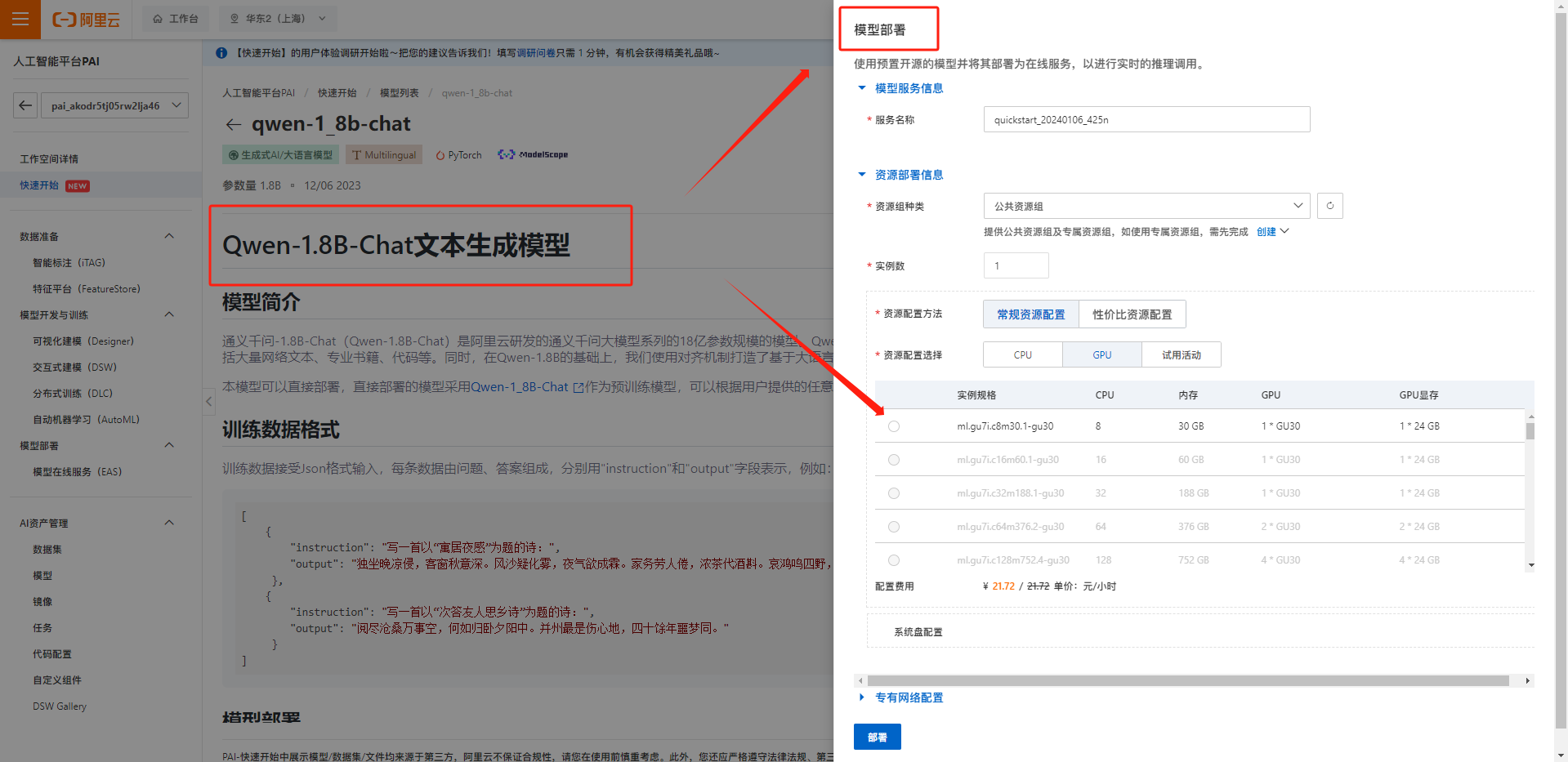The image size is (1568, 762).
Task: Open the 资源组种类 公共资源组 dropdown
Action: click(x=1146, y=206)
